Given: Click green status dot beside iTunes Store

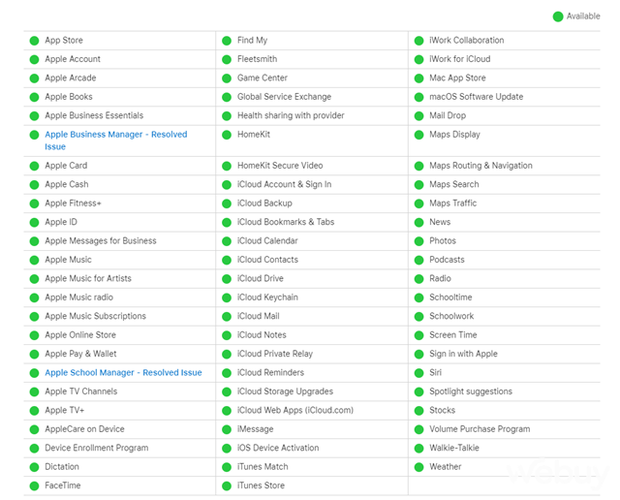Looking at the screenshot, I should coord(227,486).
